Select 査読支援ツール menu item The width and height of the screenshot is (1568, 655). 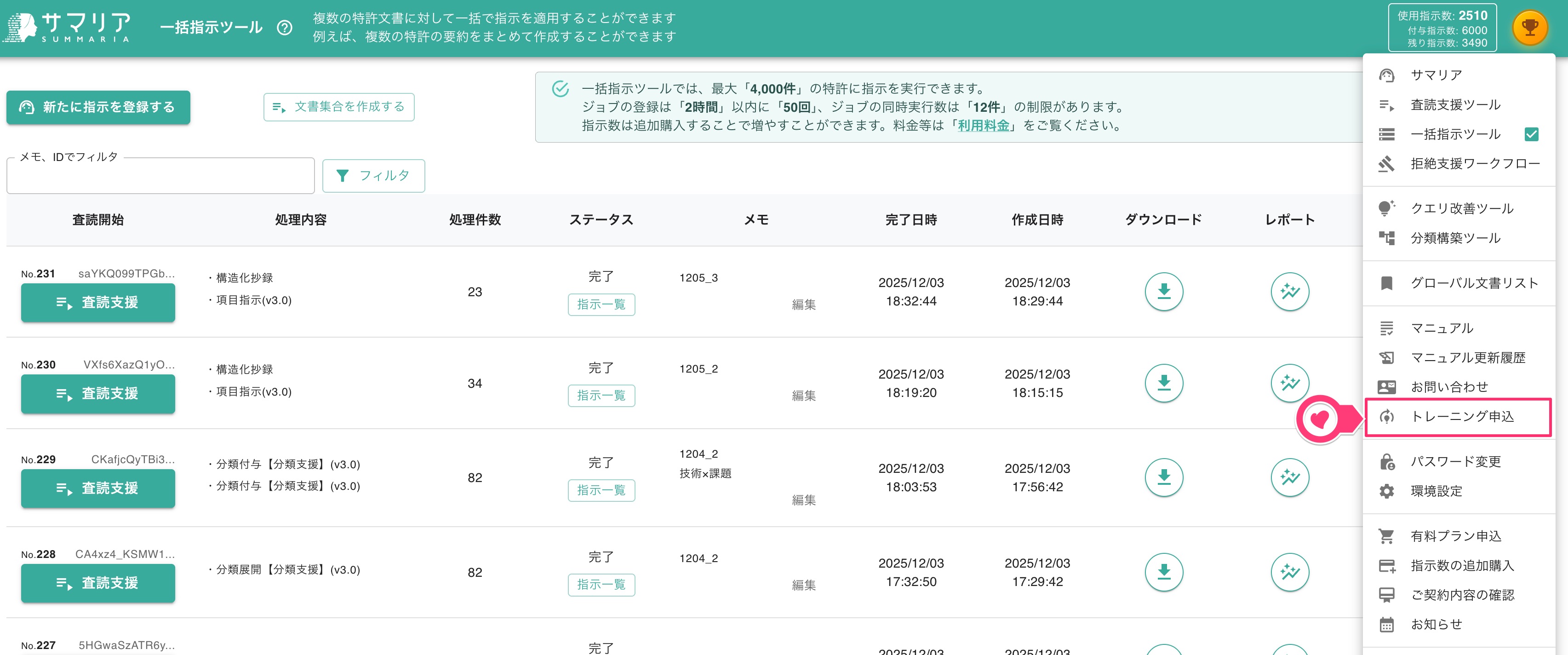[1459, 105]
